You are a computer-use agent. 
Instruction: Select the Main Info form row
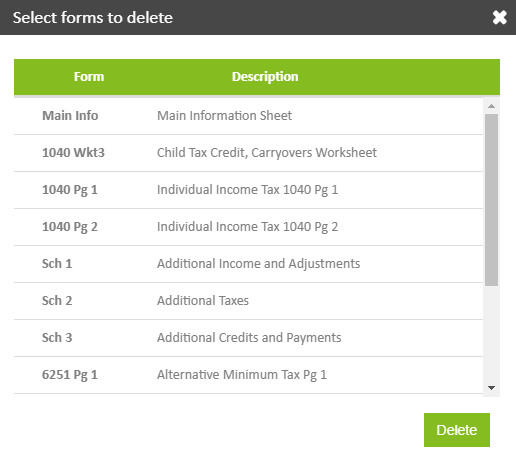[x=248, y=116]
